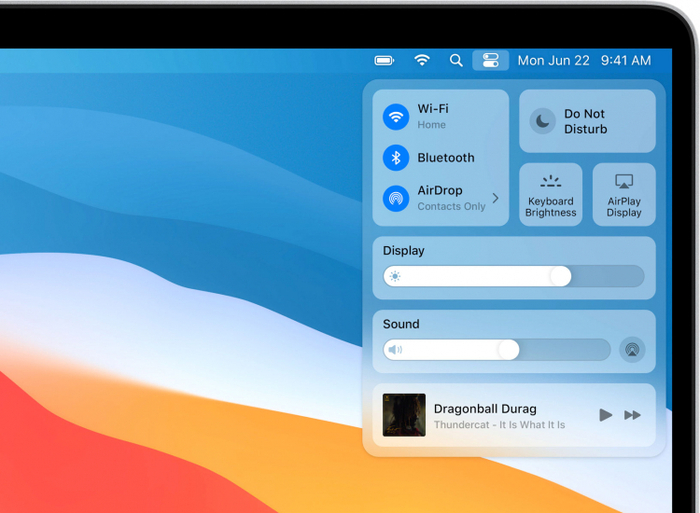Click the battery icon in menu bar
The image size is (700, 513).
click(x=384, y=60)
